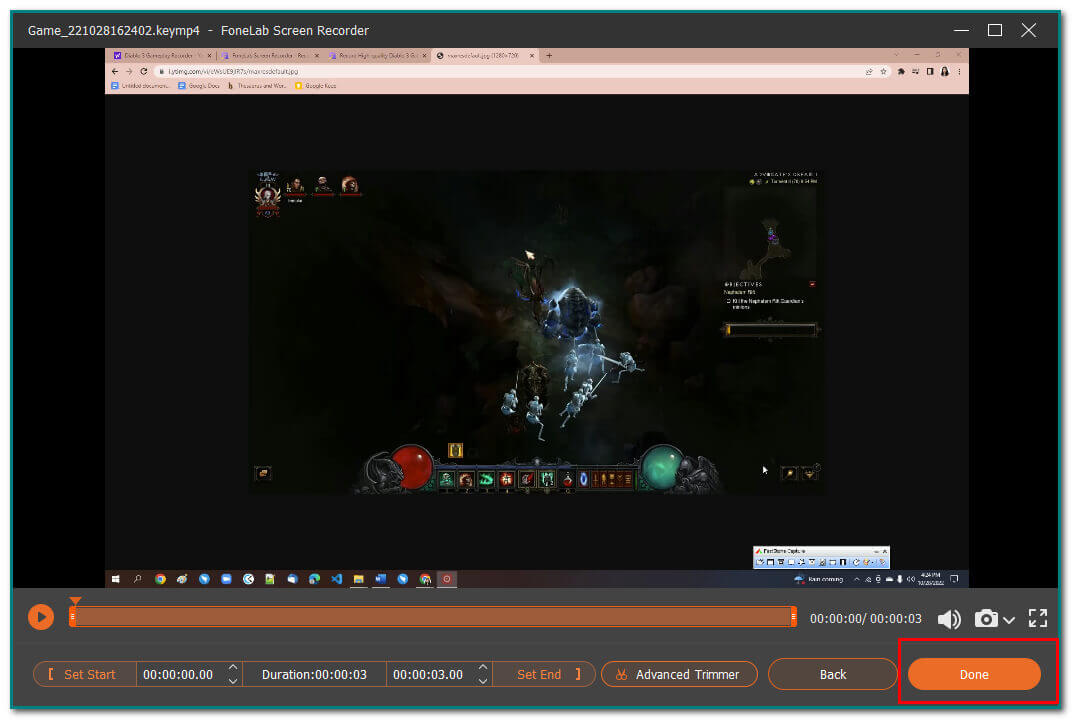Enter fullscreen preview mode

point(1038,618)
